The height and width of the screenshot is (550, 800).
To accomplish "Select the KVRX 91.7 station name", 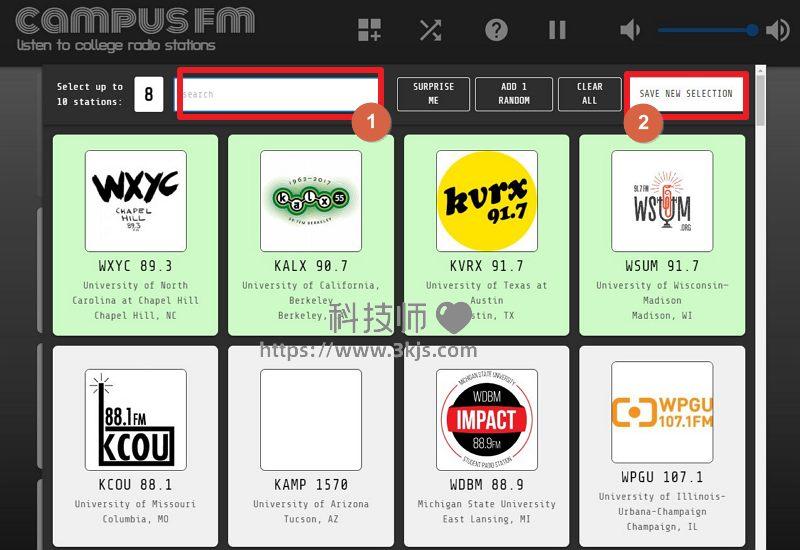I will [487, 266].
